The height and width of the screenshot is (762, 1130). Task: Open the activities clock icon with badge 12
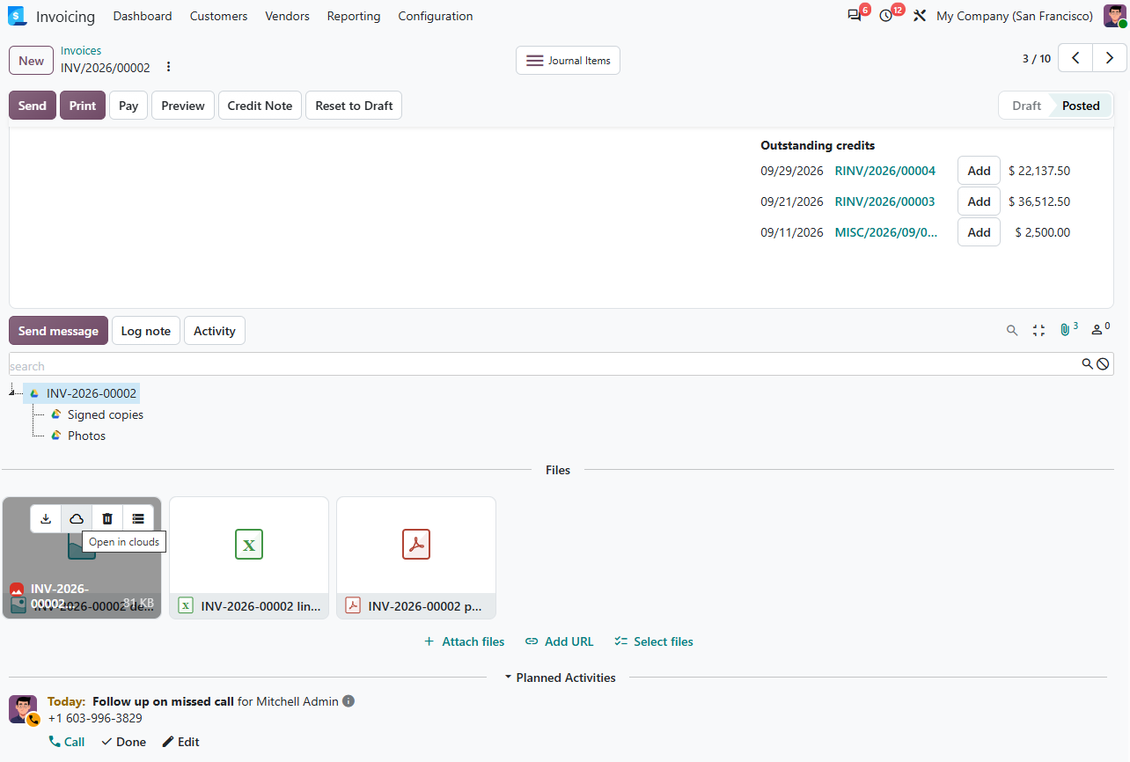pyautogui.click(x=886, y=15)
